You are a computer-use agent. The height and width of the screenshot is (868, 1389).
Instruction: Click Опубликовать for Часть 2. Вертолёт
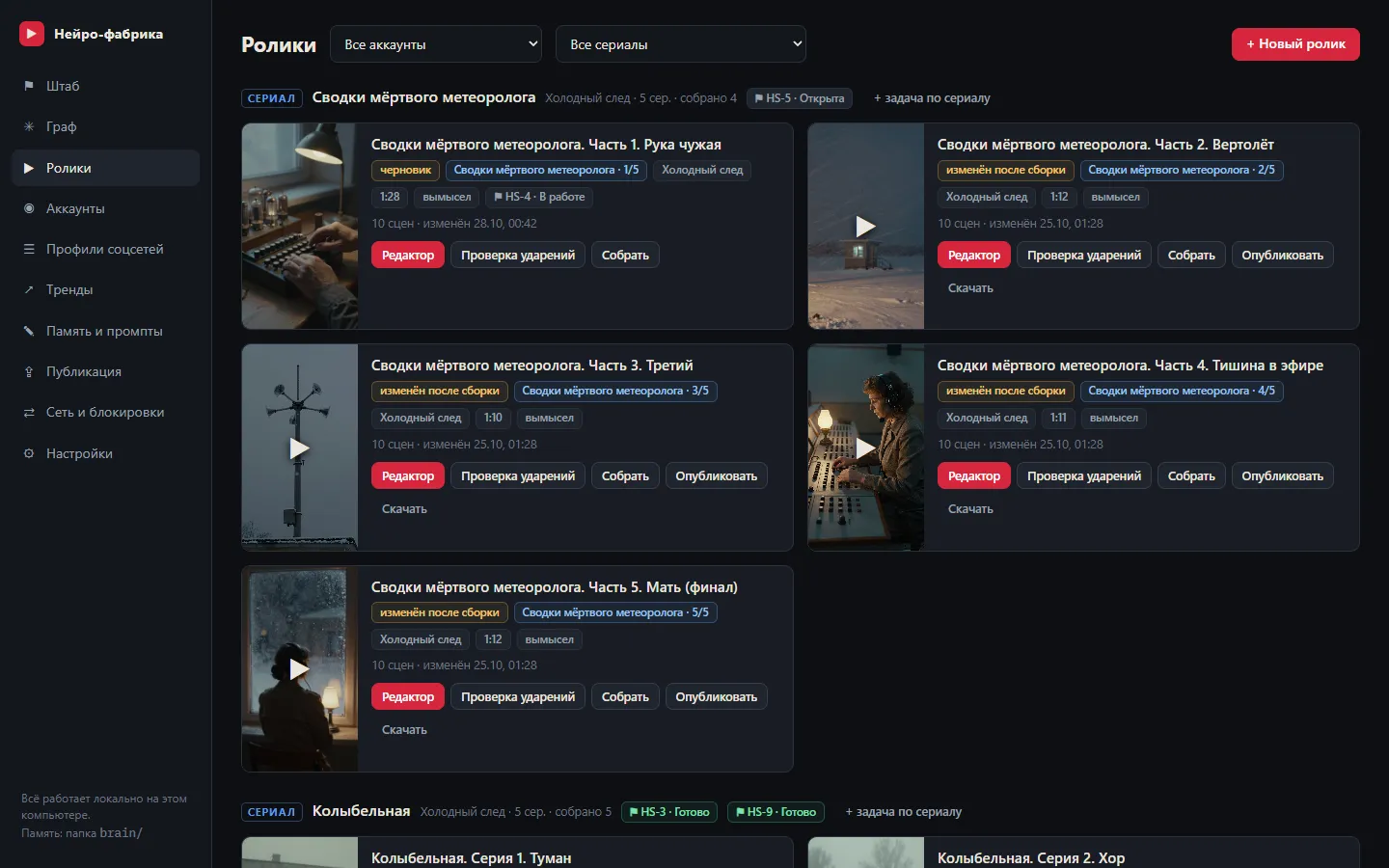pos(1283,255)
